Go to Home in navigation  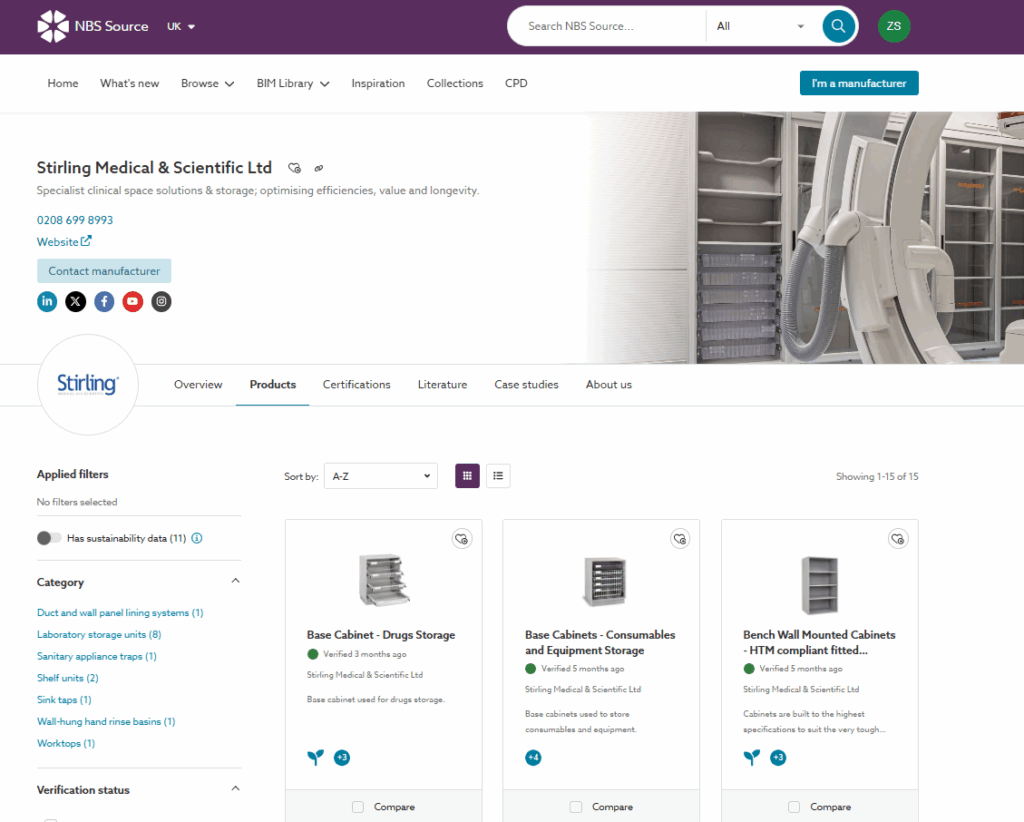point(63,84)
